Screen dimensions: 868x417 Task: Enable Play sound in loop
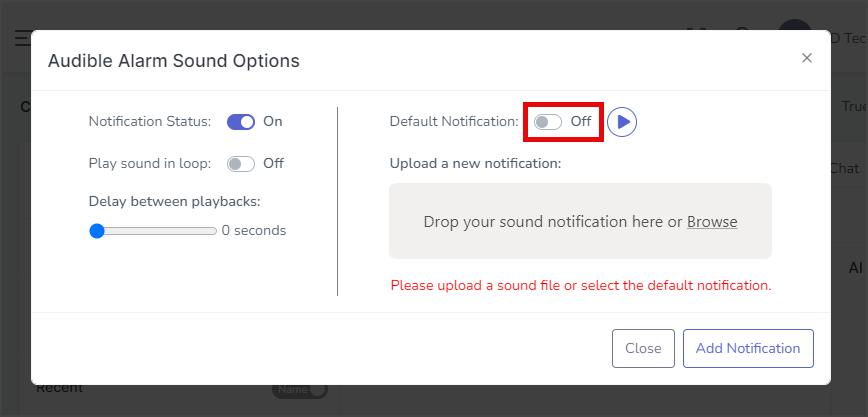pos(241,164)
